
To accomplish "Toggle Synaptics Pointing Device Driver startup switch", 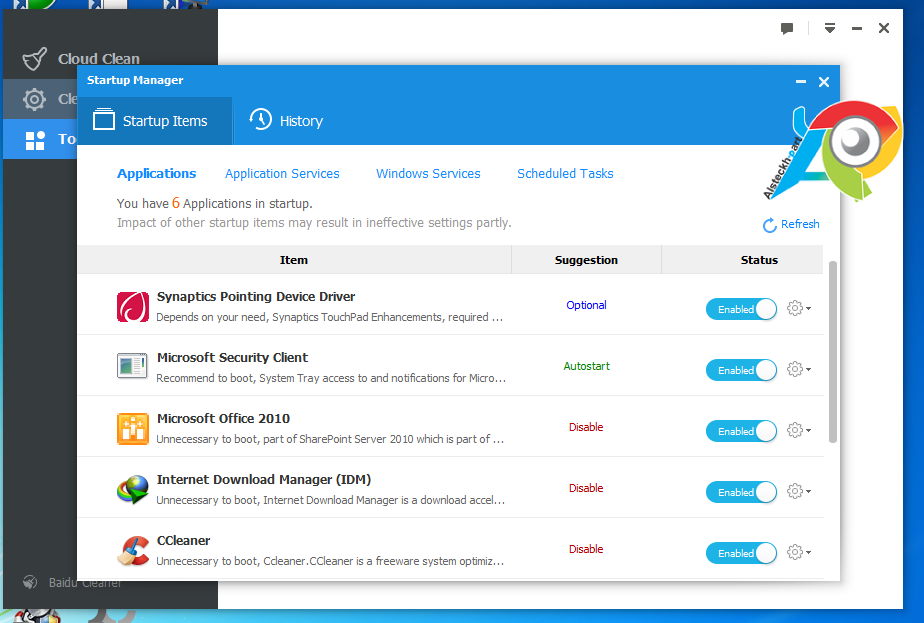I will (x=741, y=309).
